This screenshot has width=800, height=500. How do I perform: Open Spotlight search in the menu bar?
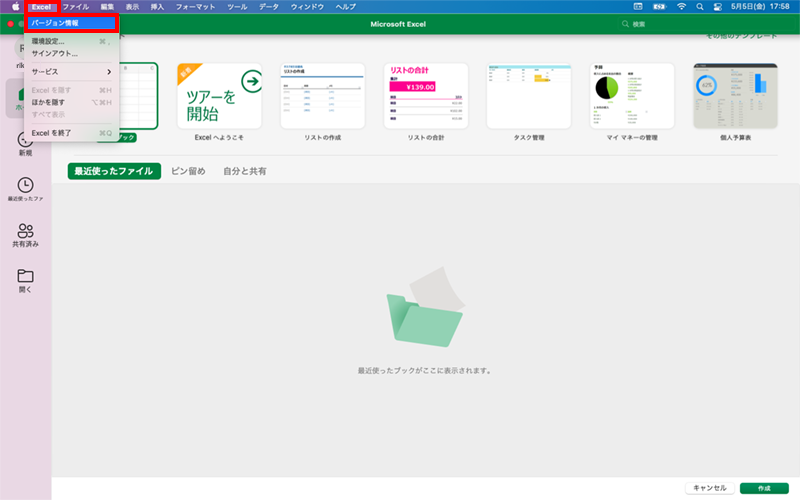[x=700, y=7]
